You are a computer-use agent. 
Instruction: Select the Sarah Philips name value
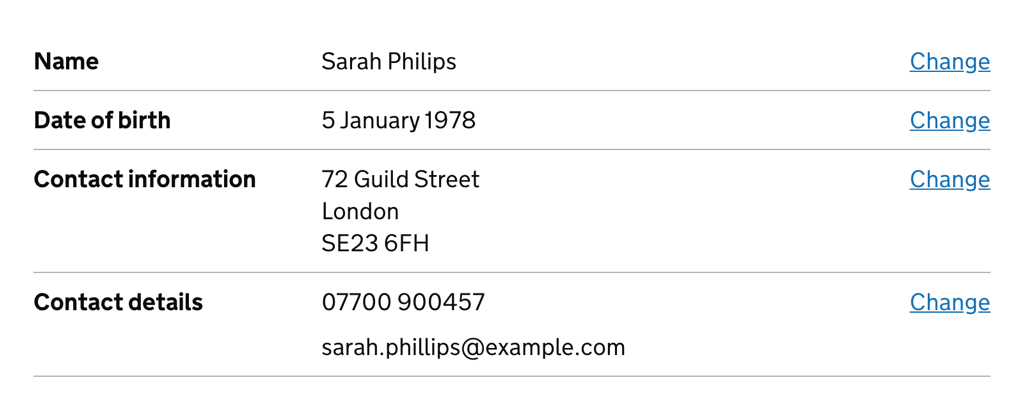pos(389,62)
